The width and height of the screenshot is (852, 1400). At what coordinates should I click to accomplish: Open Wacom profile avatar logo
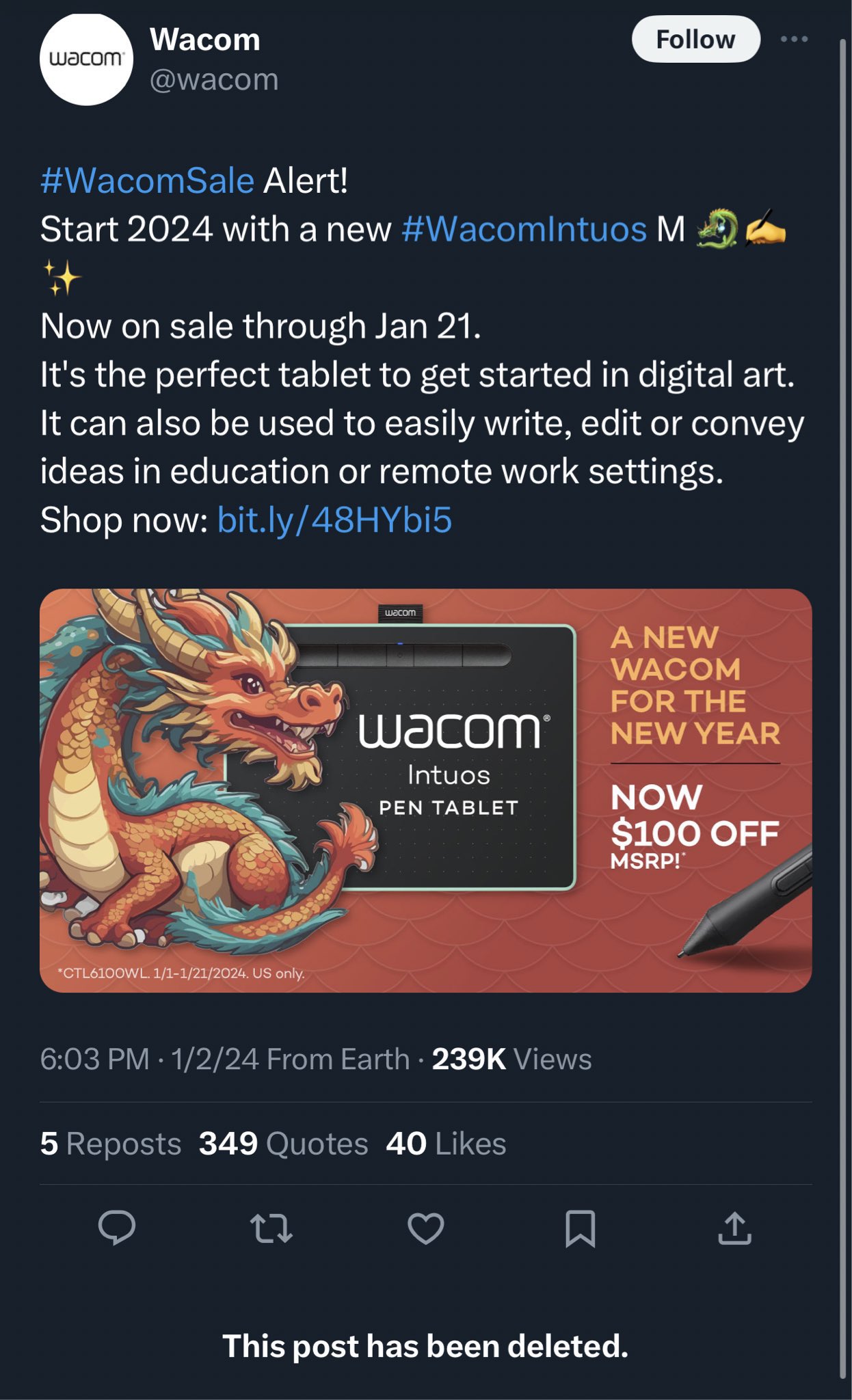coord(86,59)
